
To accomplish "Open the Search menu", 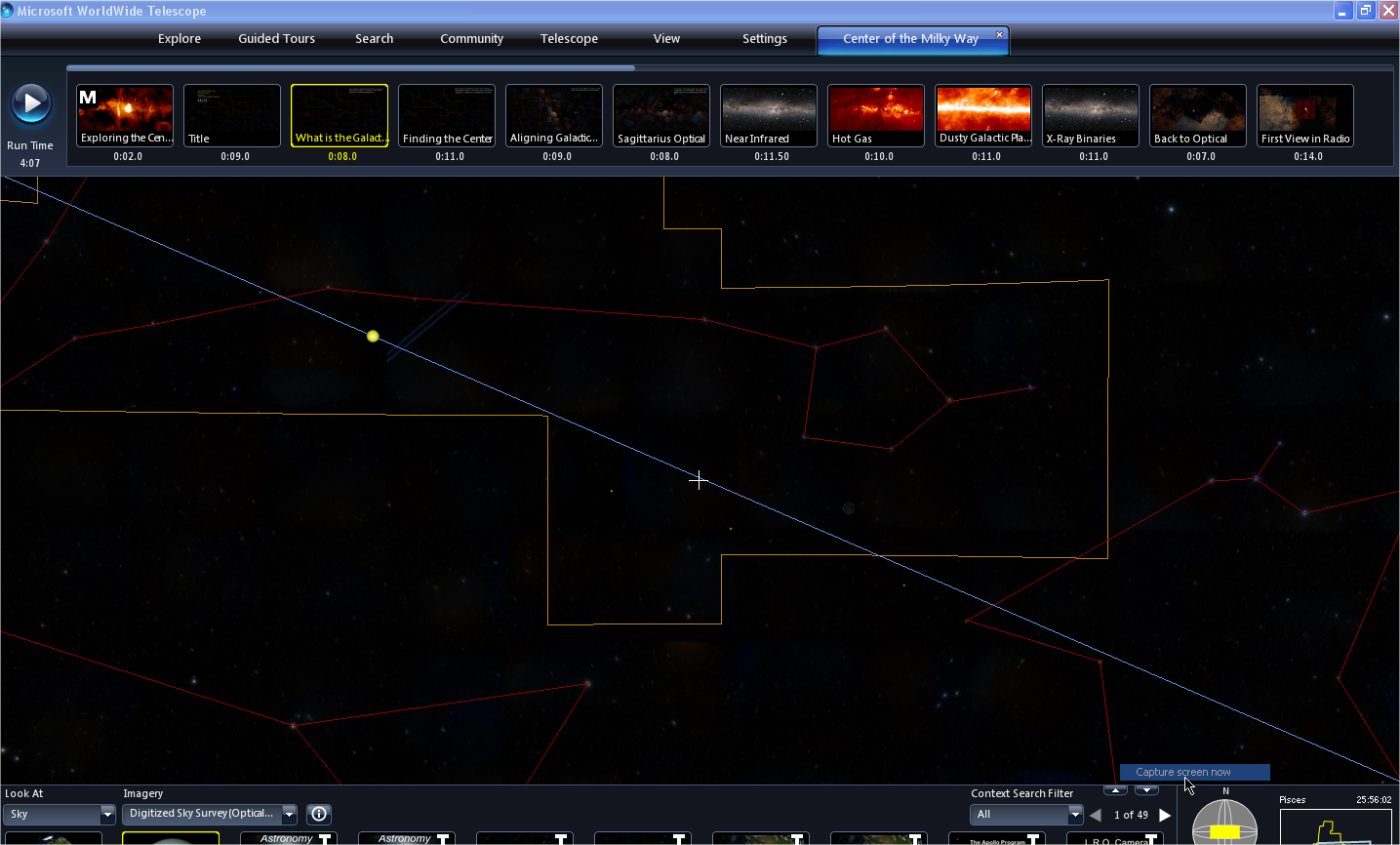I will 375,39.
